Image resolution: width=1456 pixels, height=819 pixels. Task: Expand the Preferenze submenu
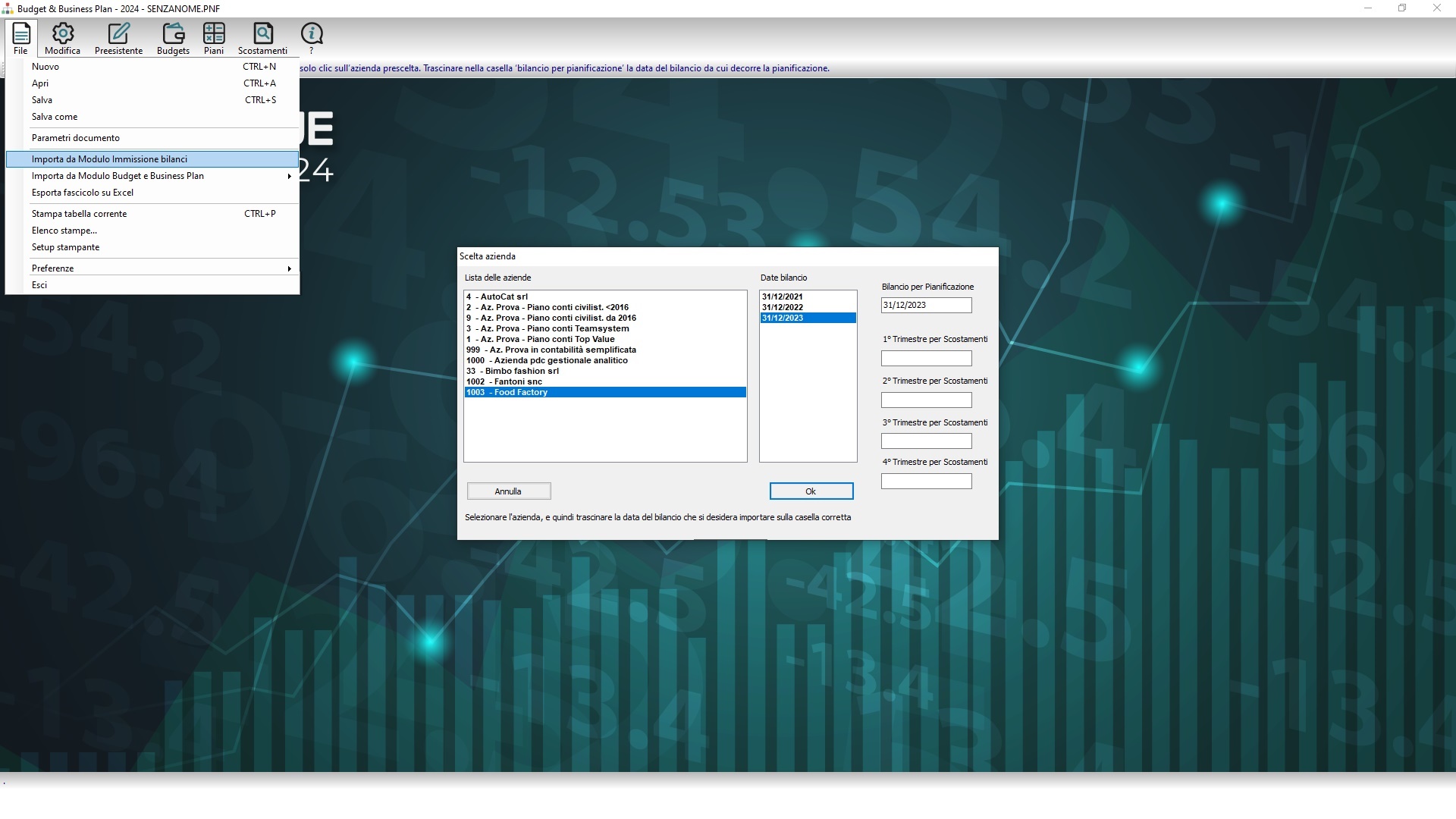point(152,268)
